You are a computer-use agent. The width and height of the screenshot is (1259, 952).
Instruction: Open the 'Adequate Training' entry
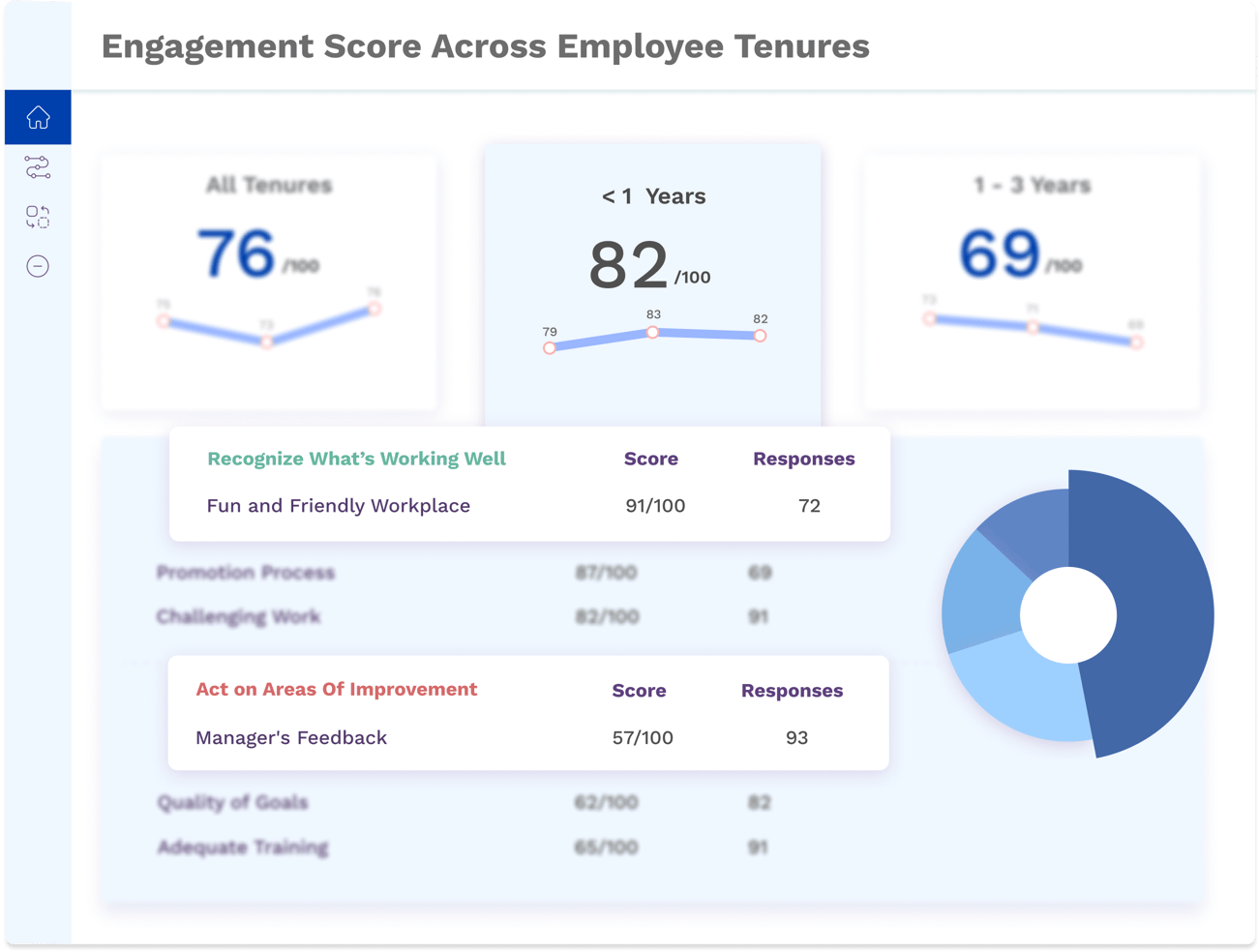243,847
